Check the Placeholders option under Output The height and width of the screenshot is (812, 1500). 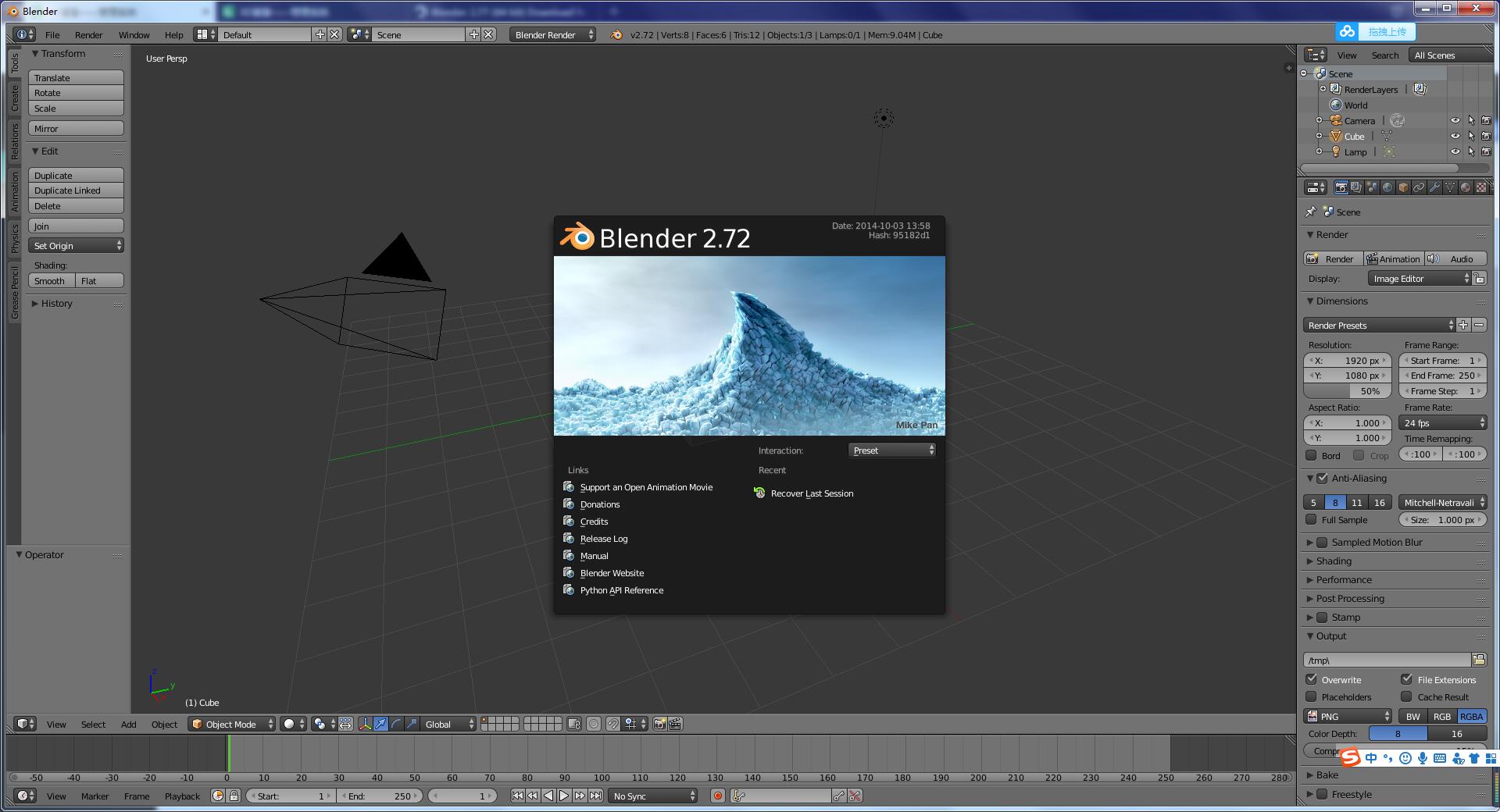click(1312, 697)
